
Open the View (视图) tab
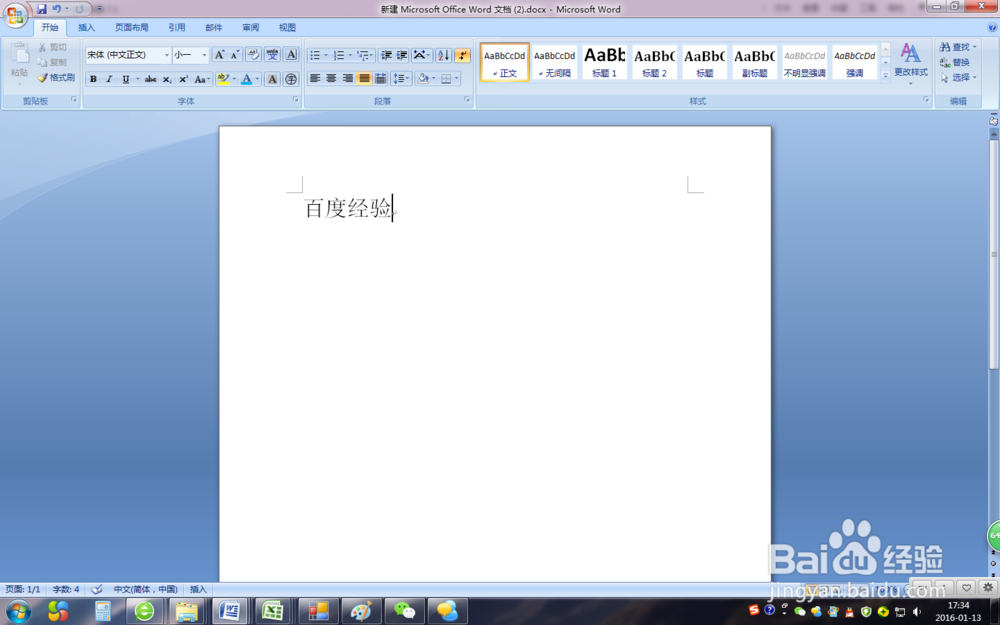(x=287, y=27)
